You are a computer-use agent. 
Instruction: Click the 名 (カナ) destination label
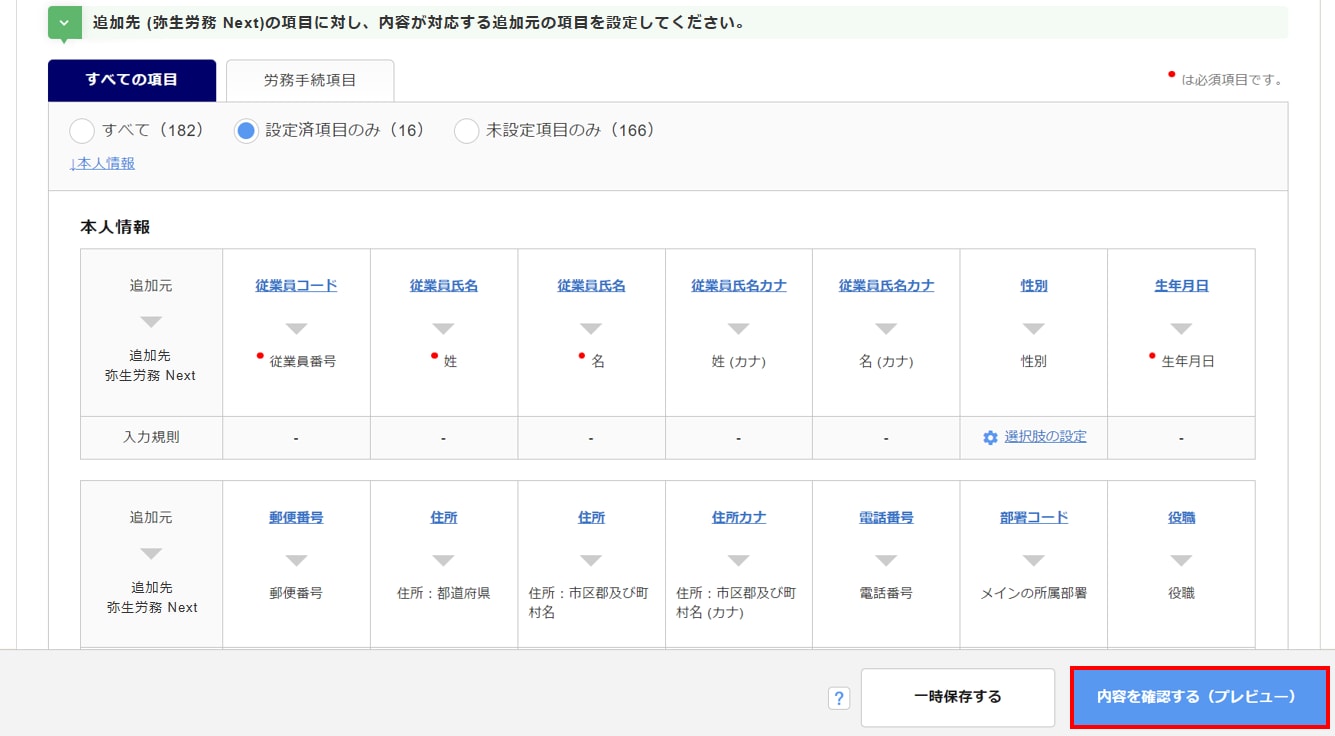[886, 362]
